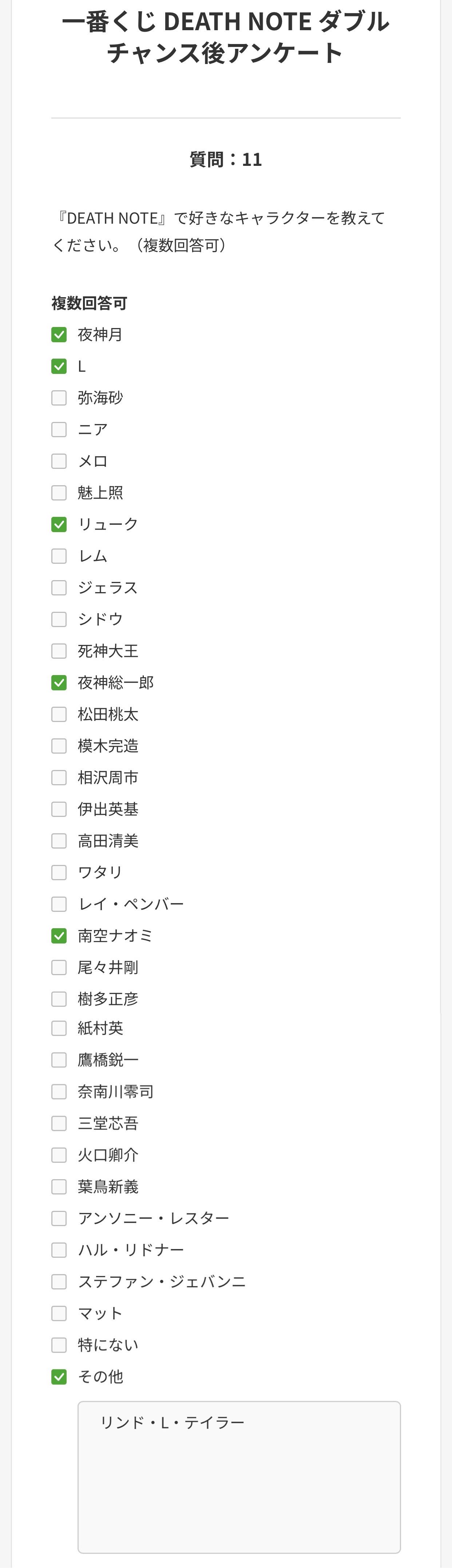Select the レイ・ペンバー checkbox
This screenshot has width=452, height=1568.
(59, 905)
